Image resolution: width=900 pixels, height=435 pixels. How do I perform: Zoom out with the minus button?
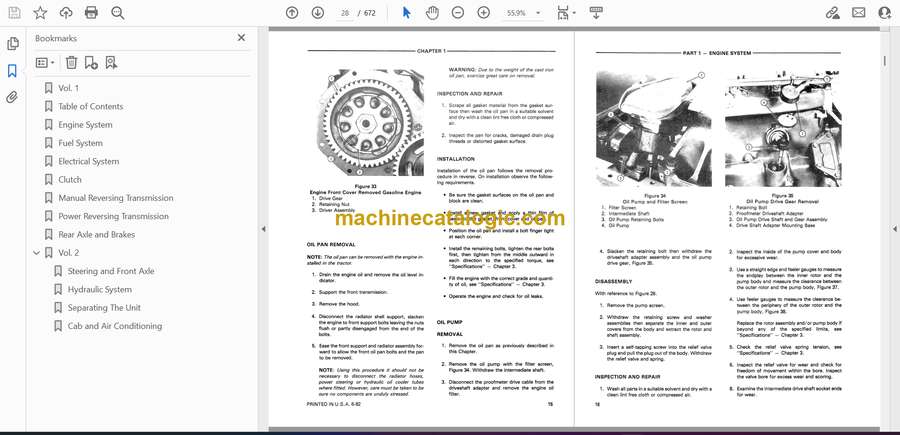pos(457,13)
